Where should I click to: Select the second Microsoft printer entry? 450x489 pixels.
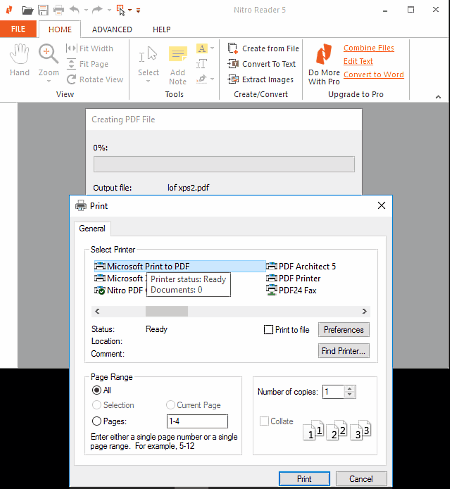(120, 278)
